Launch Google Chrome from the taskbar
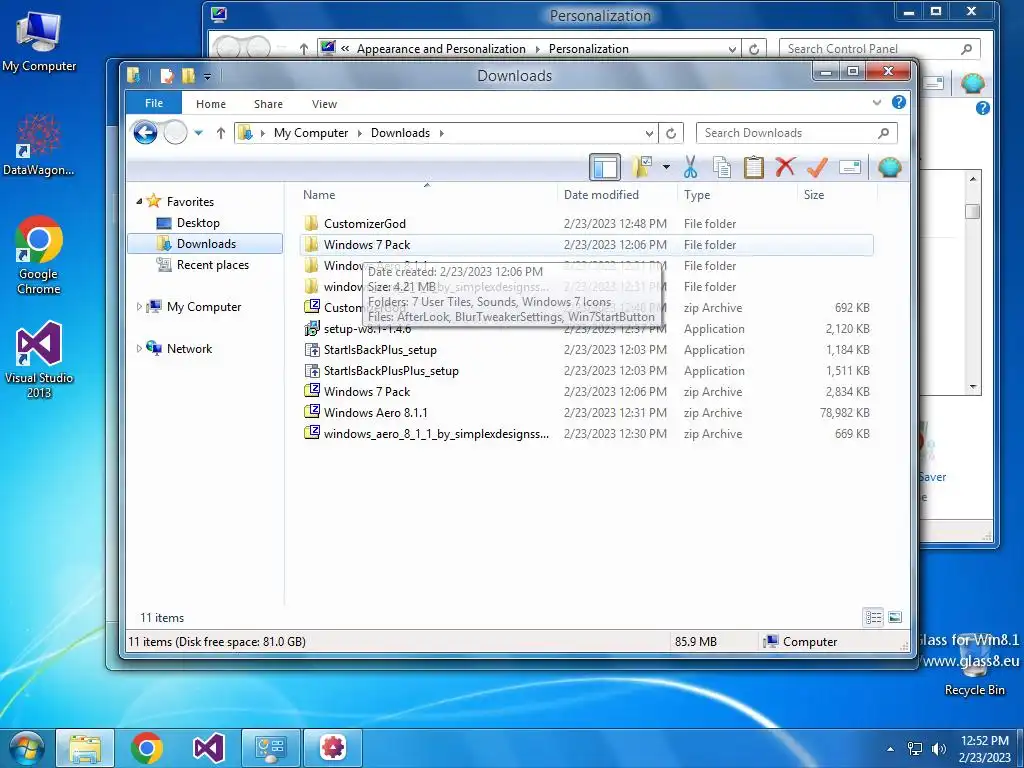 146,748
